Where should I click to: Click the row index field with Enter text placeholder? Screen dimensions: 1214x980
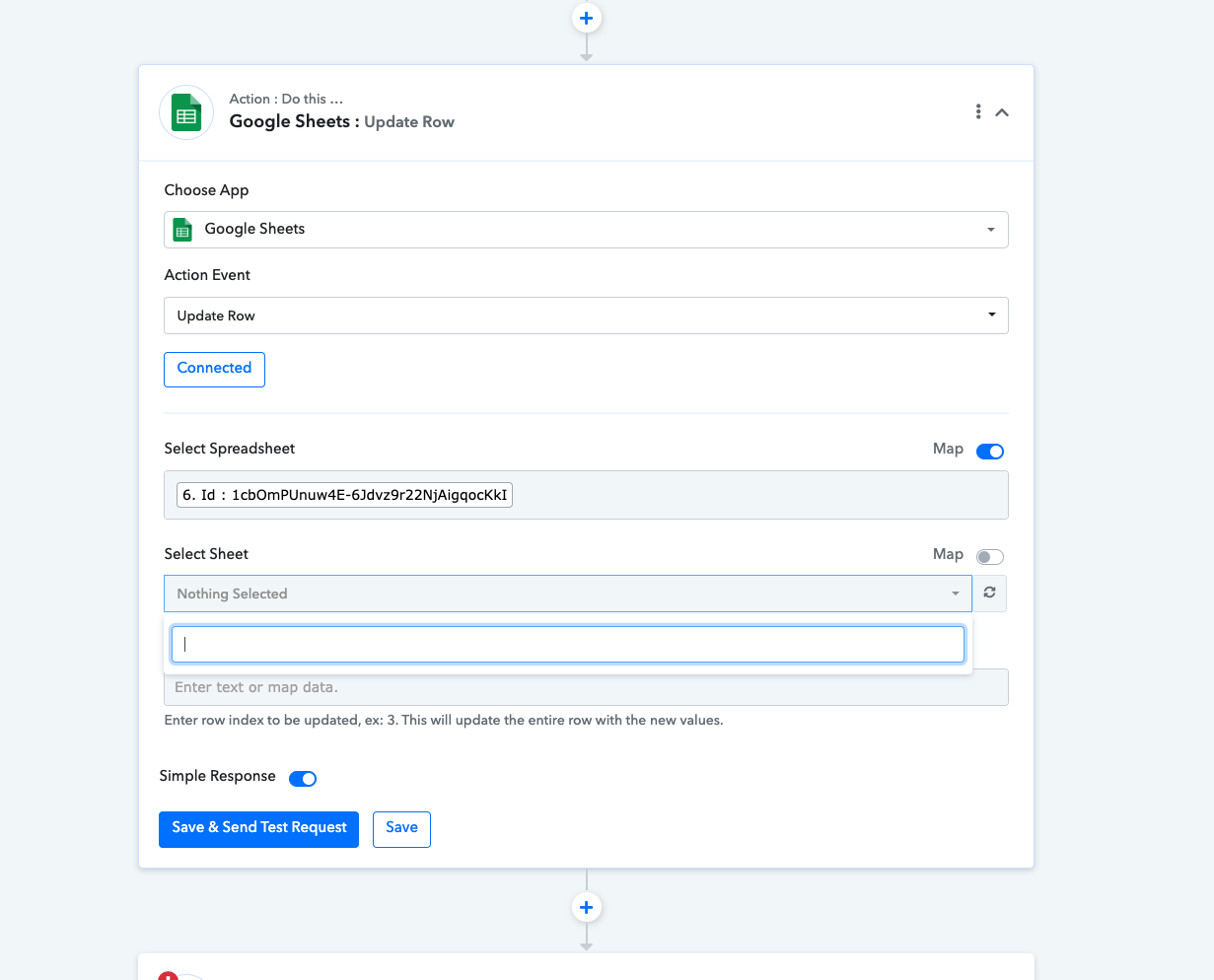(x=586, y=687)
